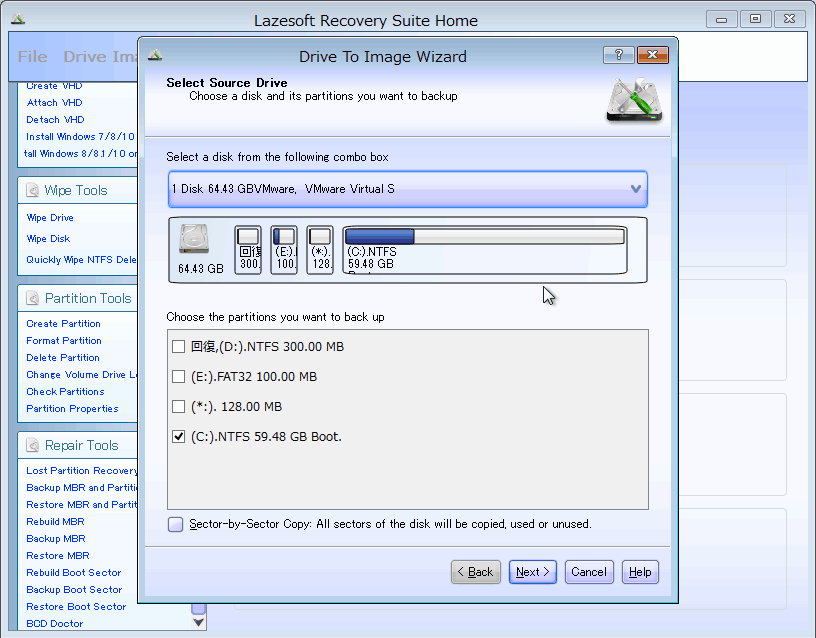This screenshot has height=638, width=816.
Task: Check the (E:) FAT32 100.00 MB partition
Action: pos(178,376)
